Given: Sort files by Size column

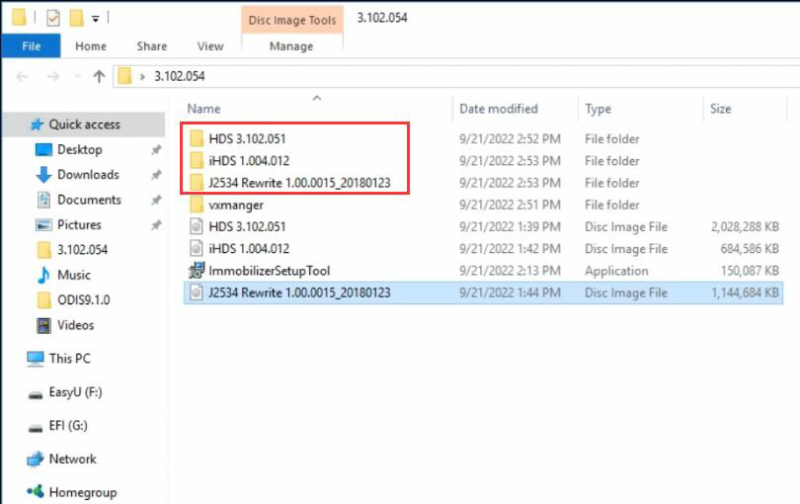Looking at the screenshot, I should [x=720, y=109].
